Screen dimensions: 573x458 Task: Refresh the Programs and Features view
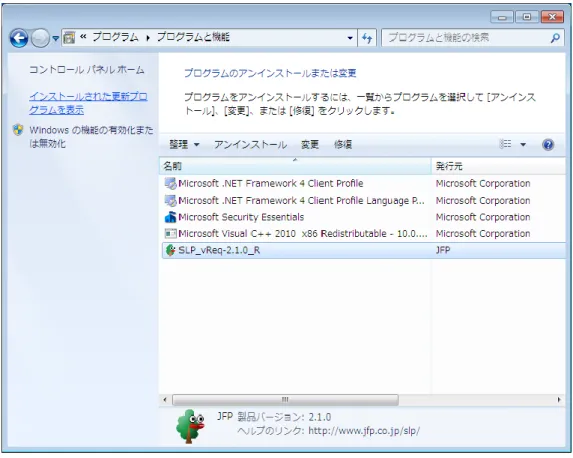pos(367,38)
